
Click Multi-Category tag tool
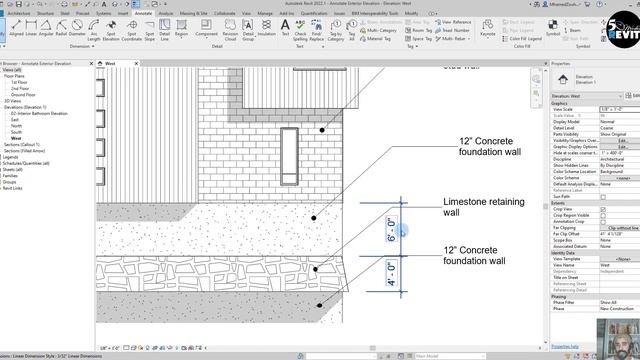pos(378,31)
